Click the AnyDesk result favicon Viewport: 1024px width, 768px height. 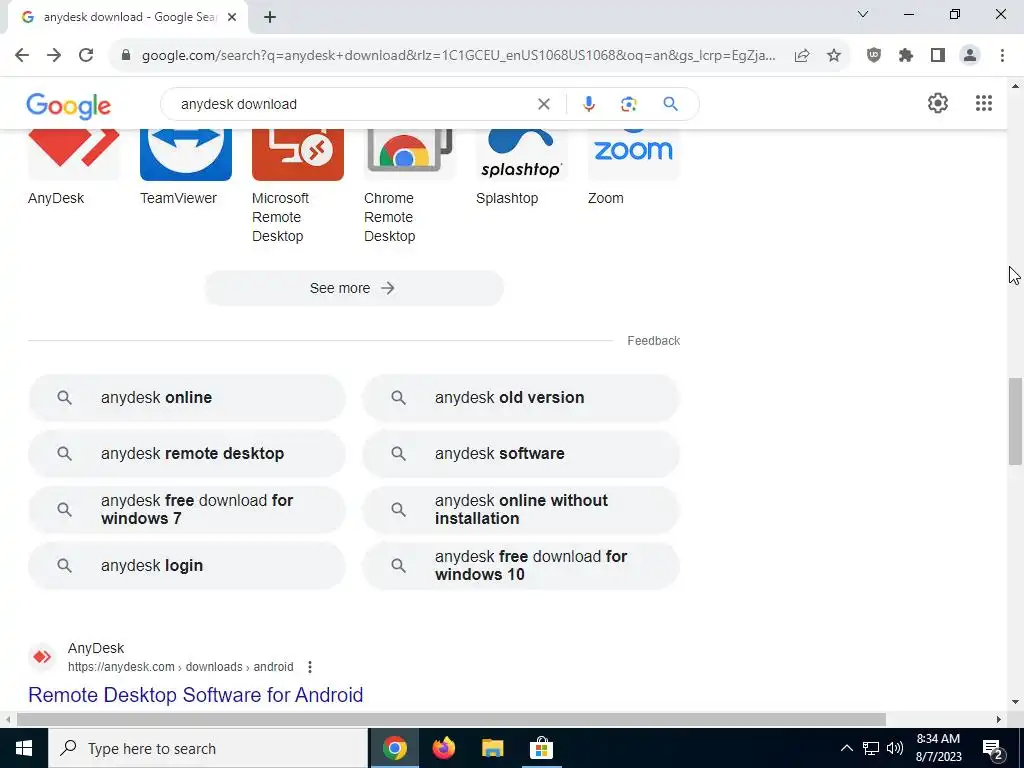42,657
